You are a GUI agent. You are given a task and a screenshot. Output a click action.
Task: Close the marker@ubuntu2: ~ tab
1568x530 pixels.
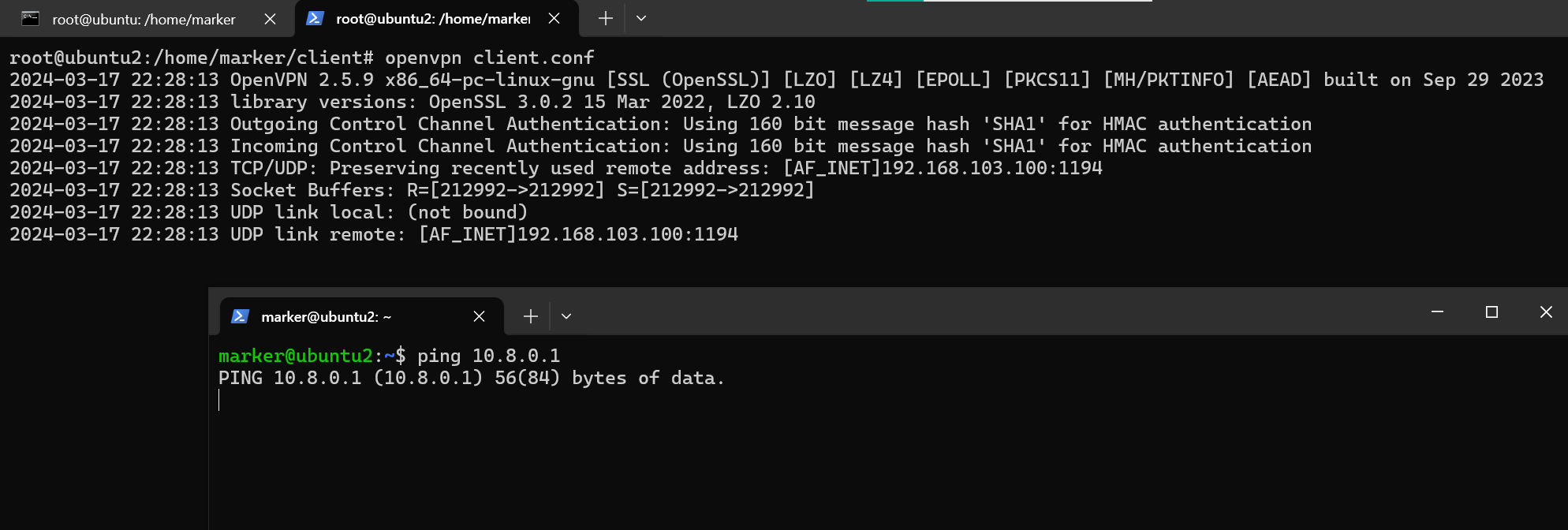point(479,316)
